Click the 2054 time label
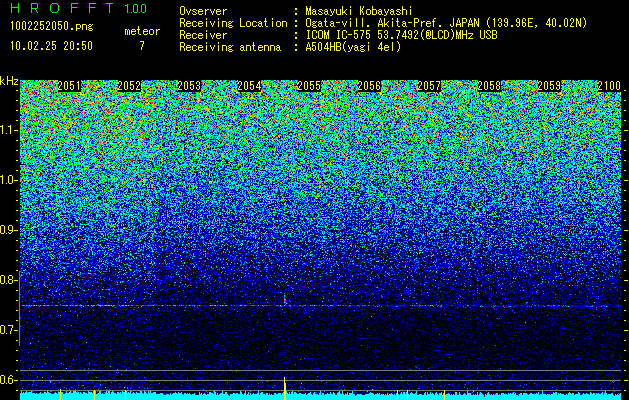The image size is (629, 400). point(249,86)
